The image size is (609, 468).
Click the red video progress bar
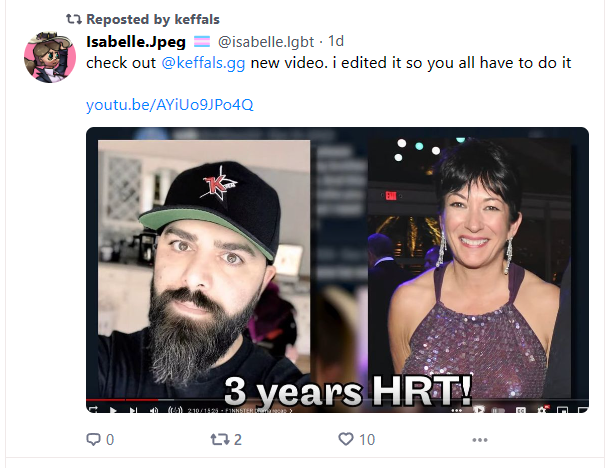[x=122, y=400]
